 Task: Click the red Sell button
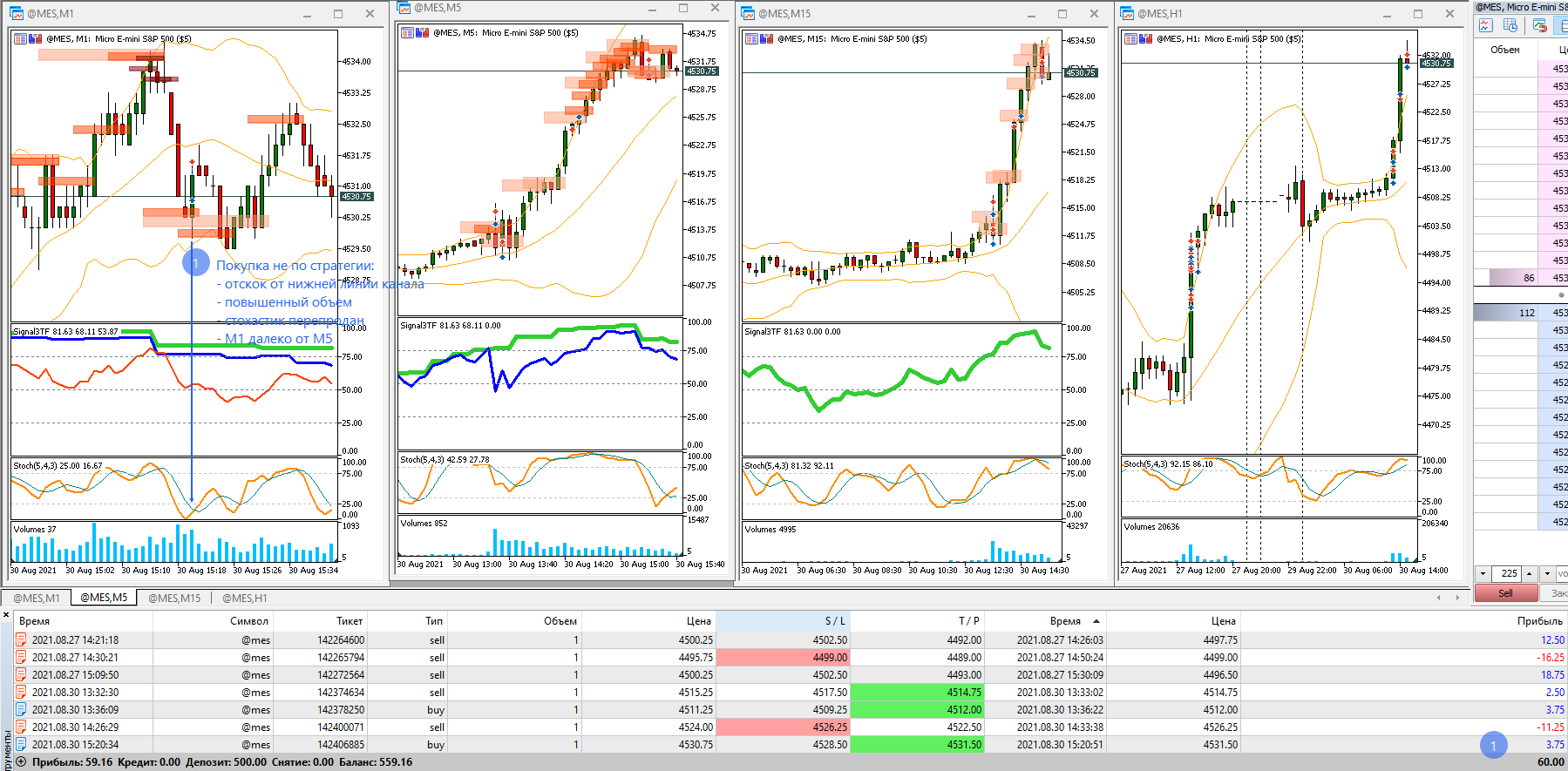pyautogui.click(x=1505, y=592)
